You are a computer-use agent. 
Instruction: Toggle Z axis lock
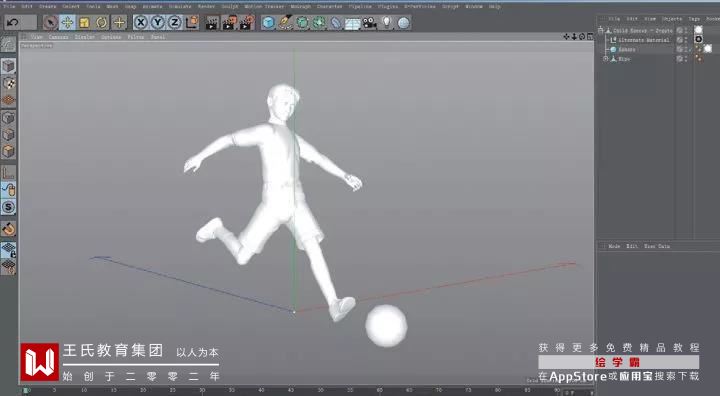[x=174, y=22]
